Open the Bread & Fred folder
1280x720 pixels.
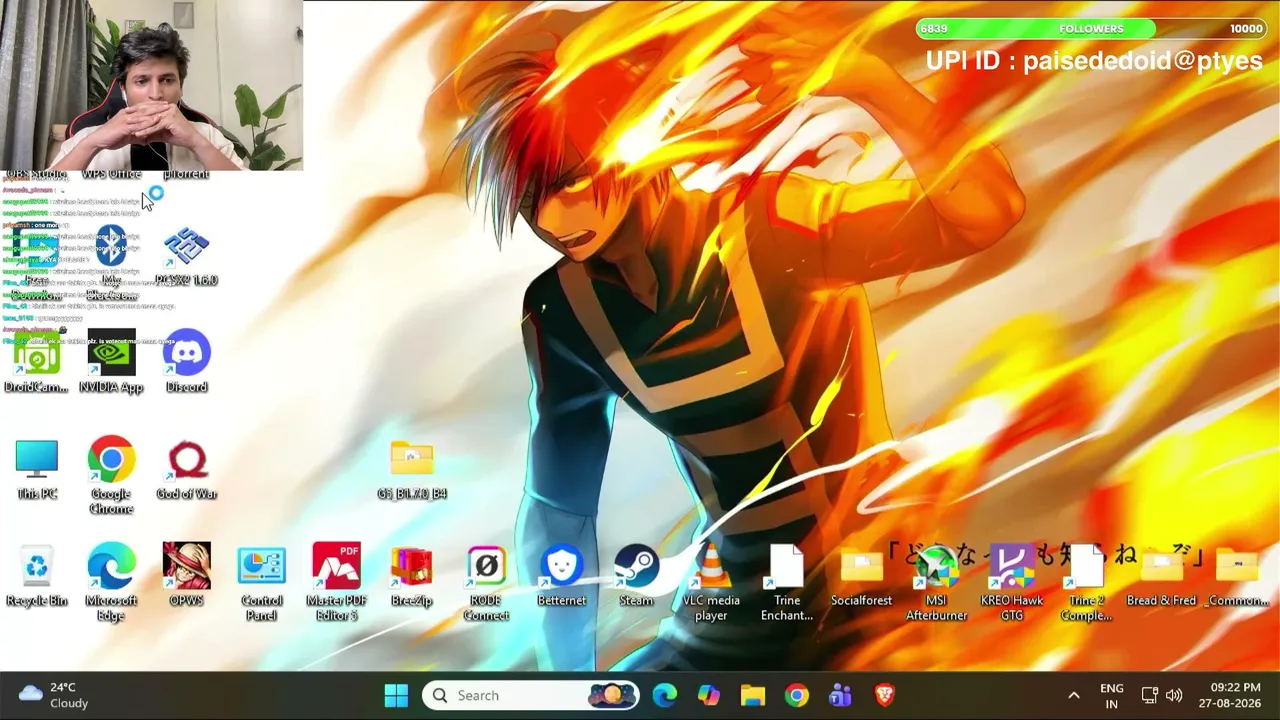coord(1161,576)
